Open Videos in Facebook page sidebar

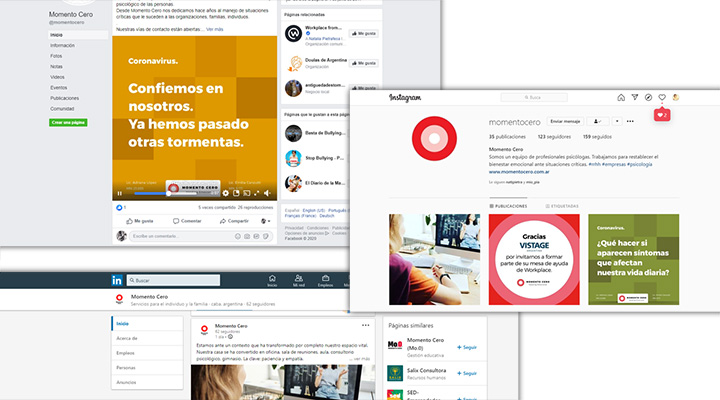pyautogui.click(x=57, y=77)
